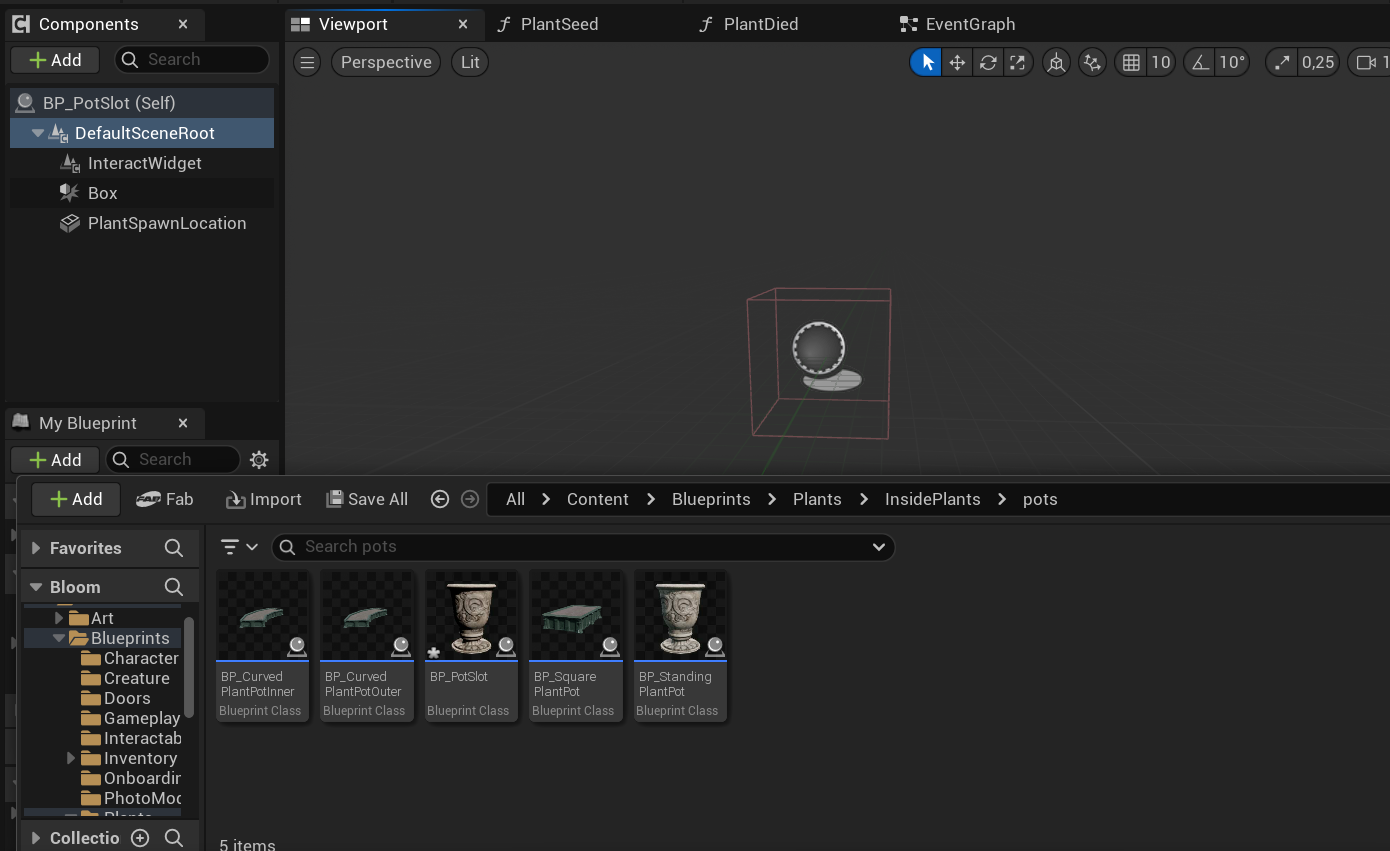Toggle grid snapping in viewport
This screenshot has height=851, width=1390.
tap(1131, 63)
